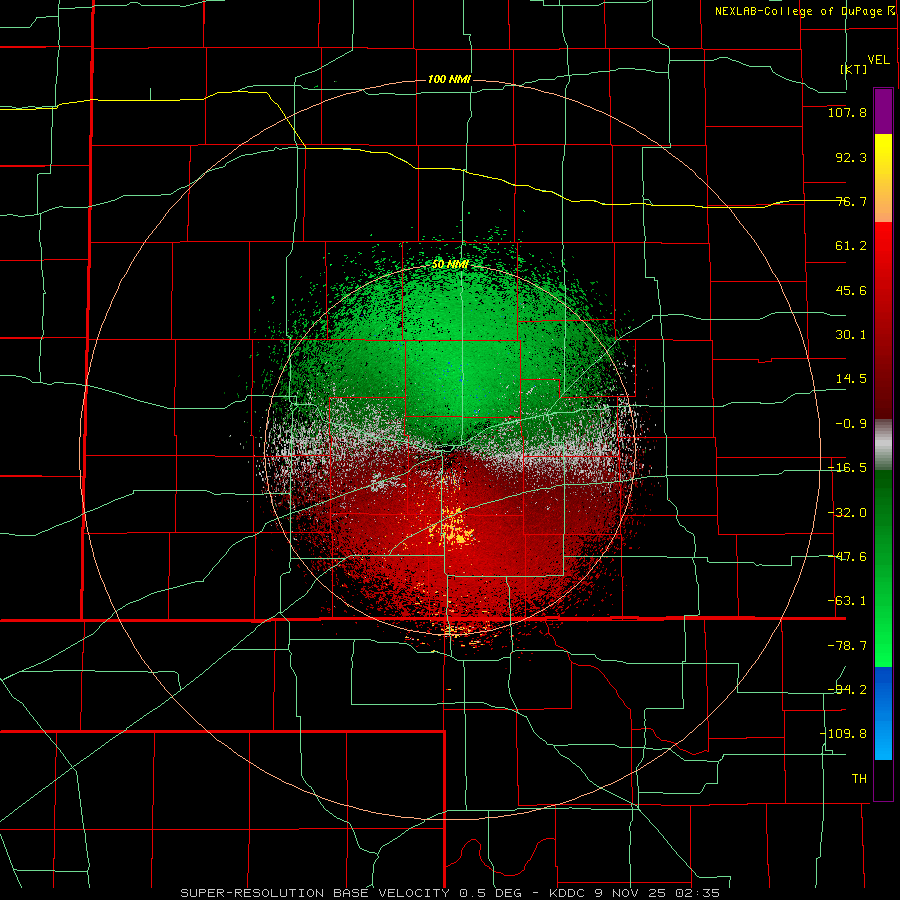Click the 92.3 scale value

click(851, 157)
